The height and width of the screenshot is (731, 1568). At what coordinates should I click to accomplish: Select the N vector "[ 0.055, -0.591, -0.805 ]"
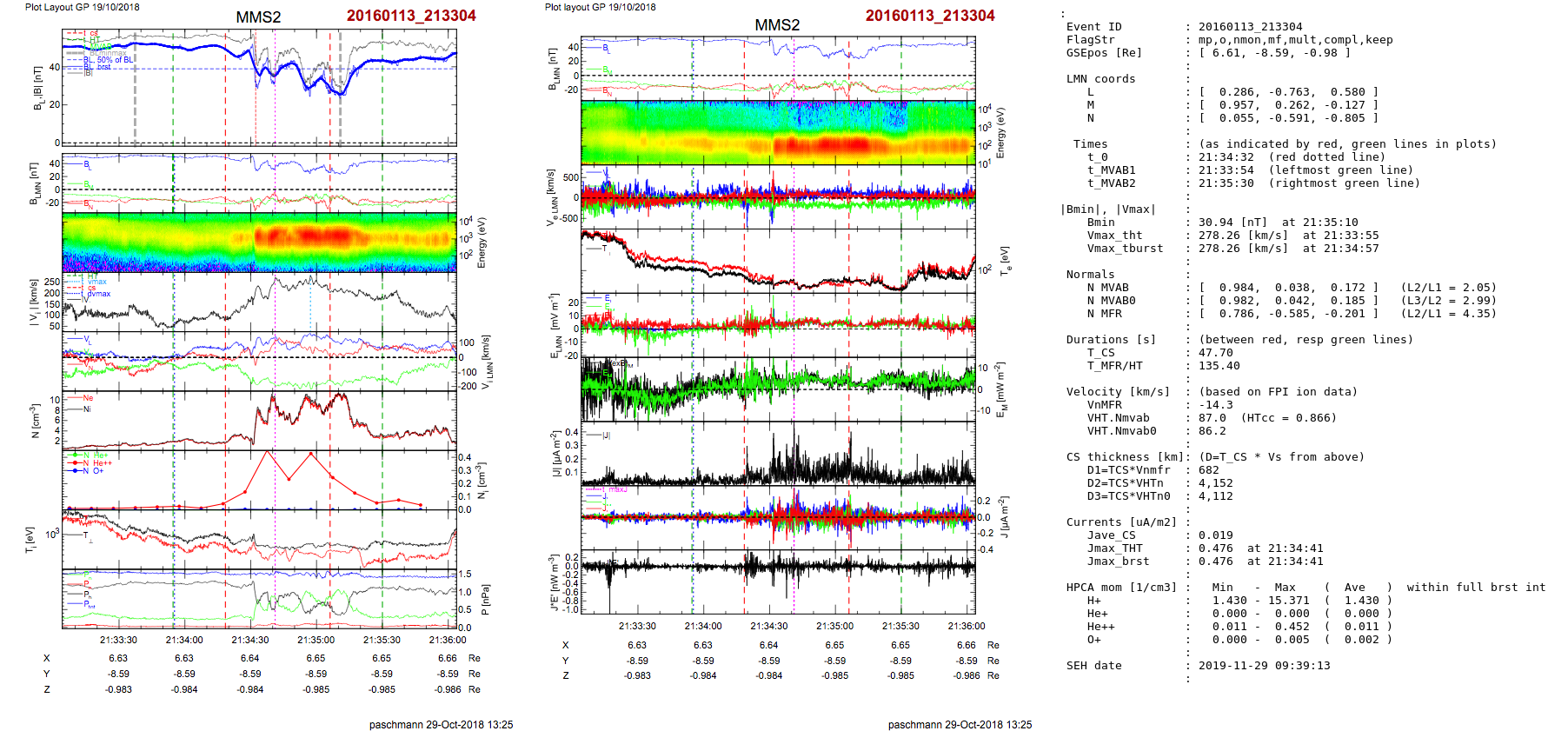(x=1288, y=118)
